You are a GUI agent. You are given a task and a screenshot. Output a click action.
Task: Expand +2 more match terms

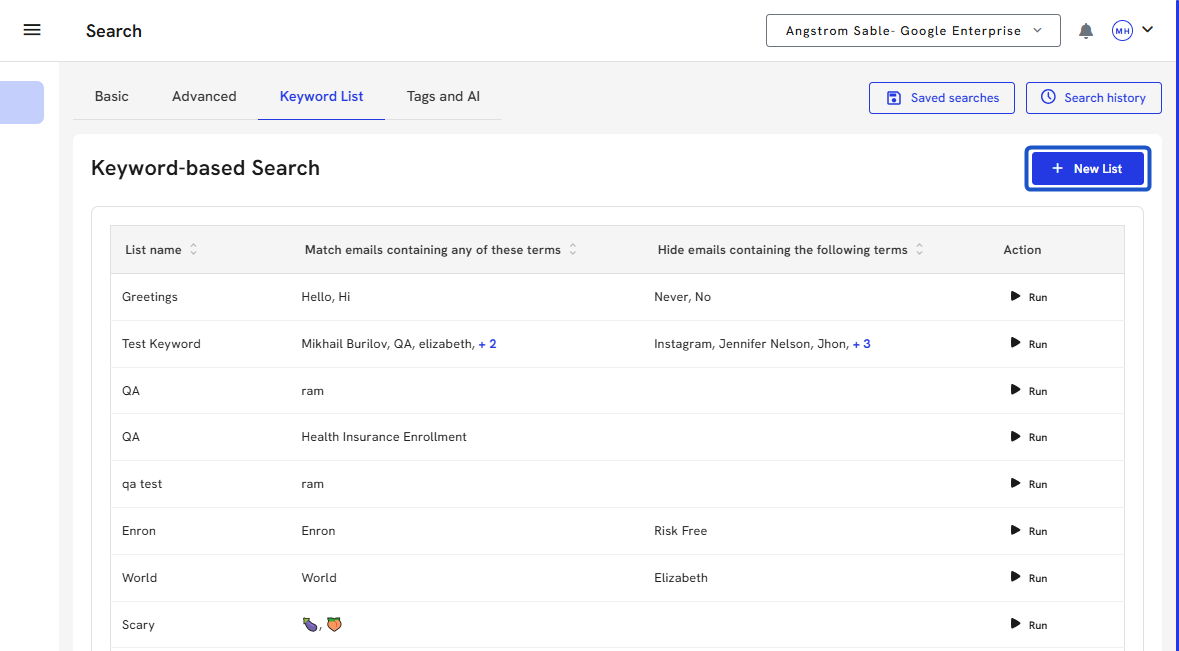pos(487,344)
